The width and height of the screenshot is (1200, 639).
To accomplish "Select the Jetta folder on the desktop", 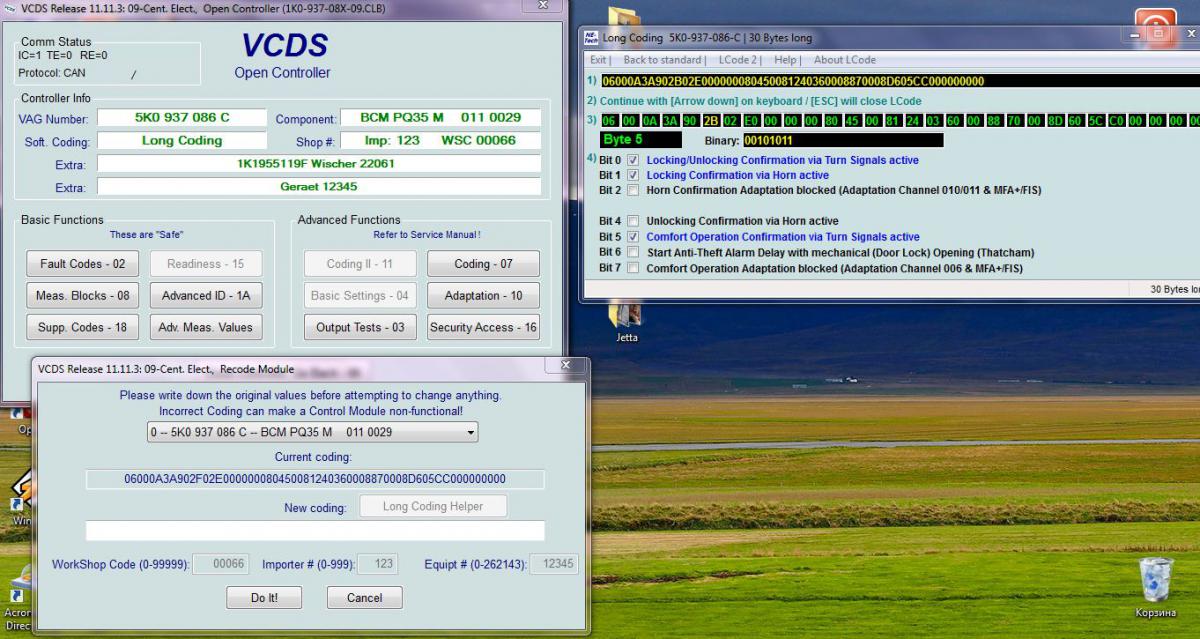I will pos(626,322).
